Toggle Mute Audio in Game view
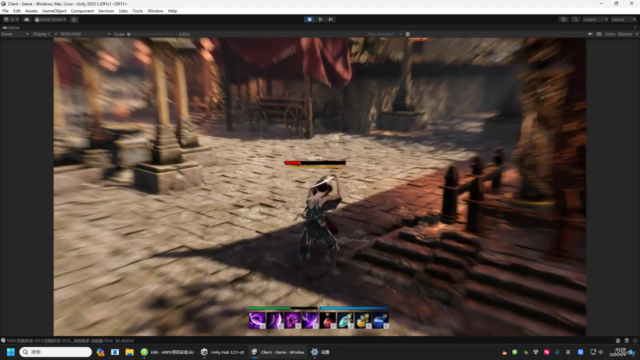The height and width of the screenshot is (360, 640). click(590, 34)
